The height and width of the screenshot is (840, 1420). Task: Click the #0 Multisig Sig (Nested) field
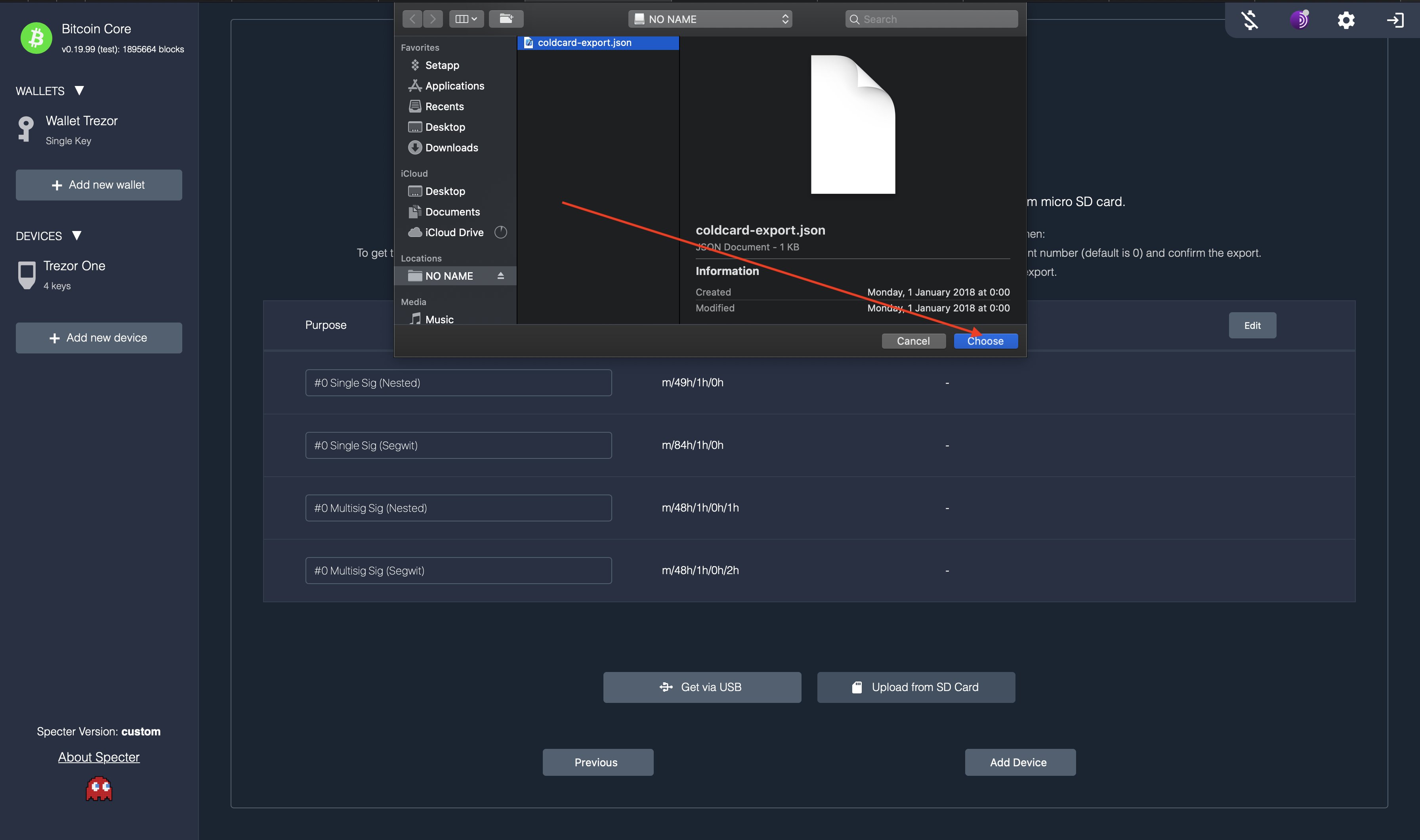(458, 508)
